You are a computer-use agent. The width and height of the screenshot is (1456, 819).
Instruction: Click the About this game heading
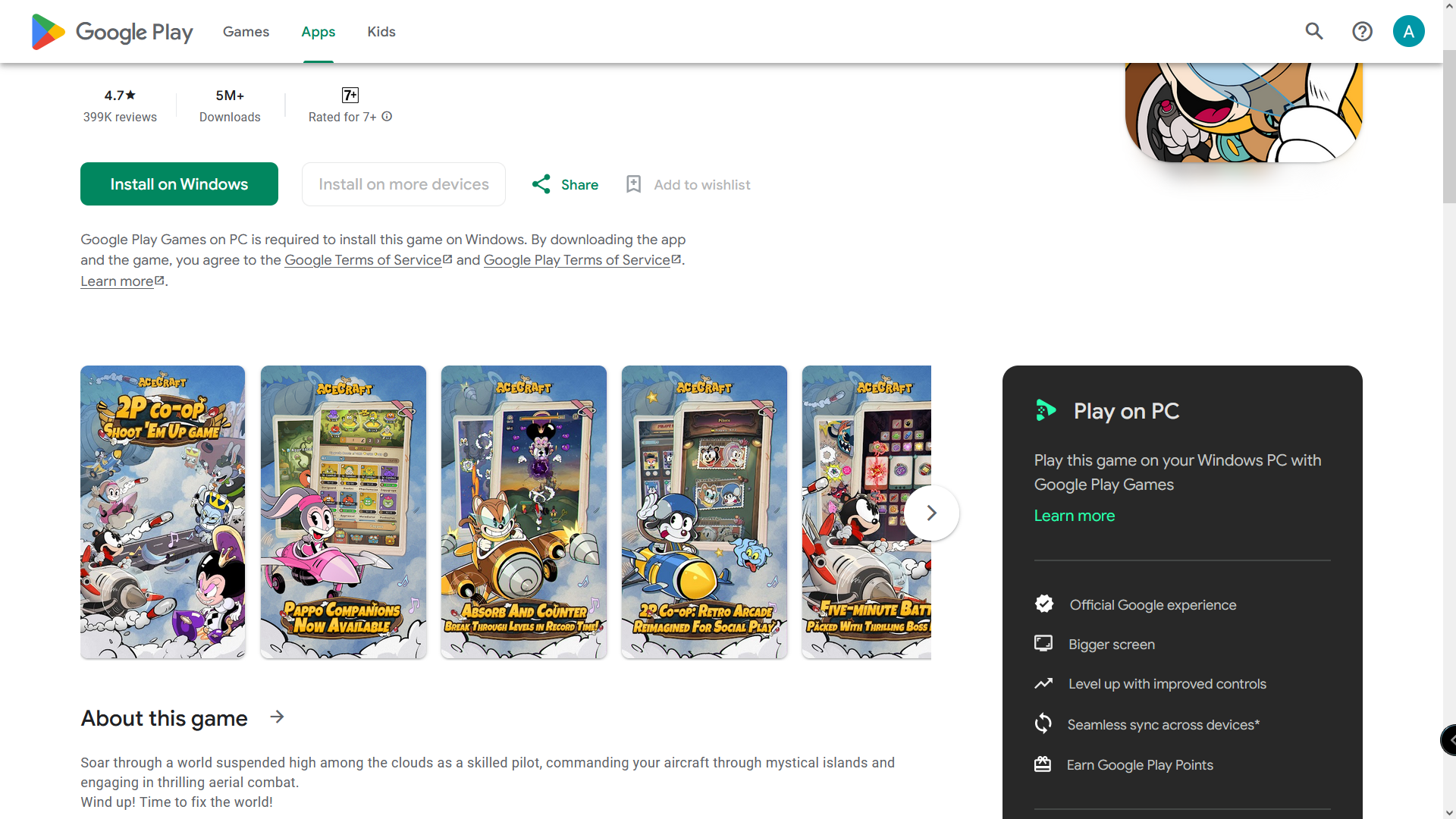pyautogui.click(x=165, y=718)
